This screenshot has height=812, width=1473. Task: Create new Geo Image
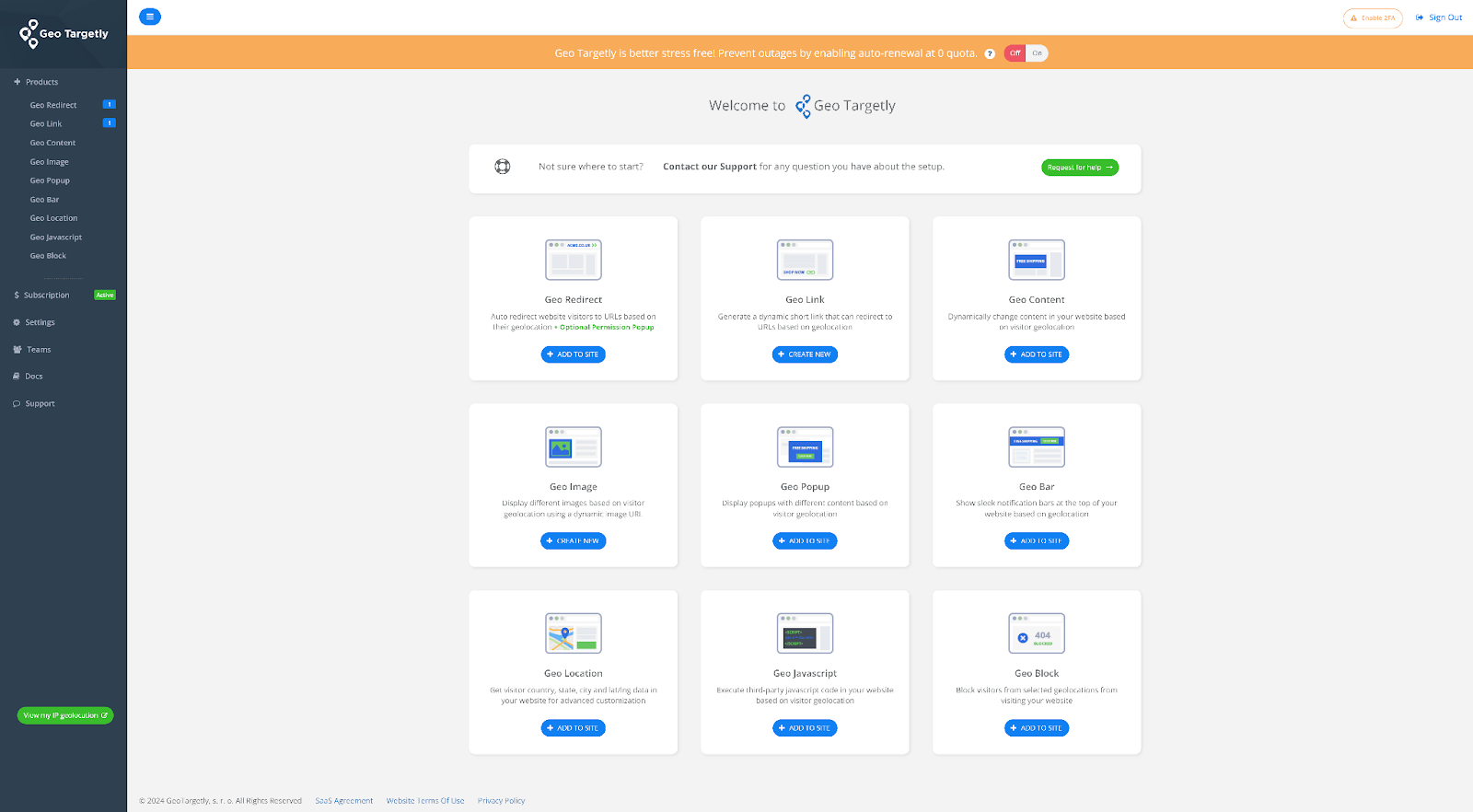point(573,541)
